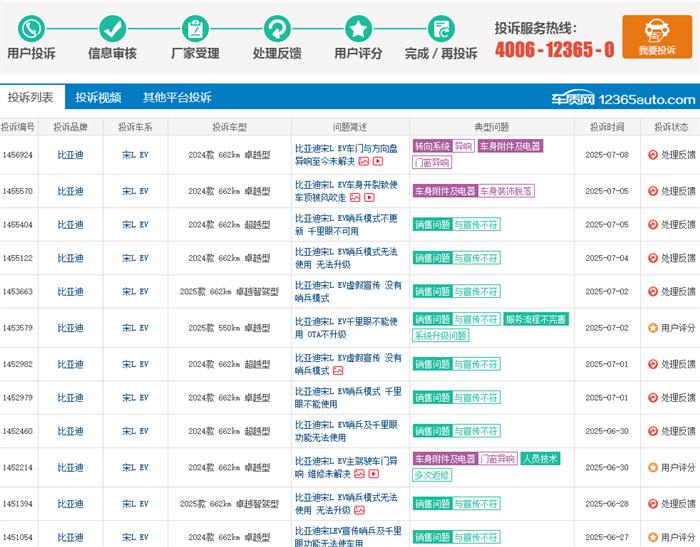Click complaint number 1455122
The image size is (700, 547).
pyautogui.click(x=18, y=258)
